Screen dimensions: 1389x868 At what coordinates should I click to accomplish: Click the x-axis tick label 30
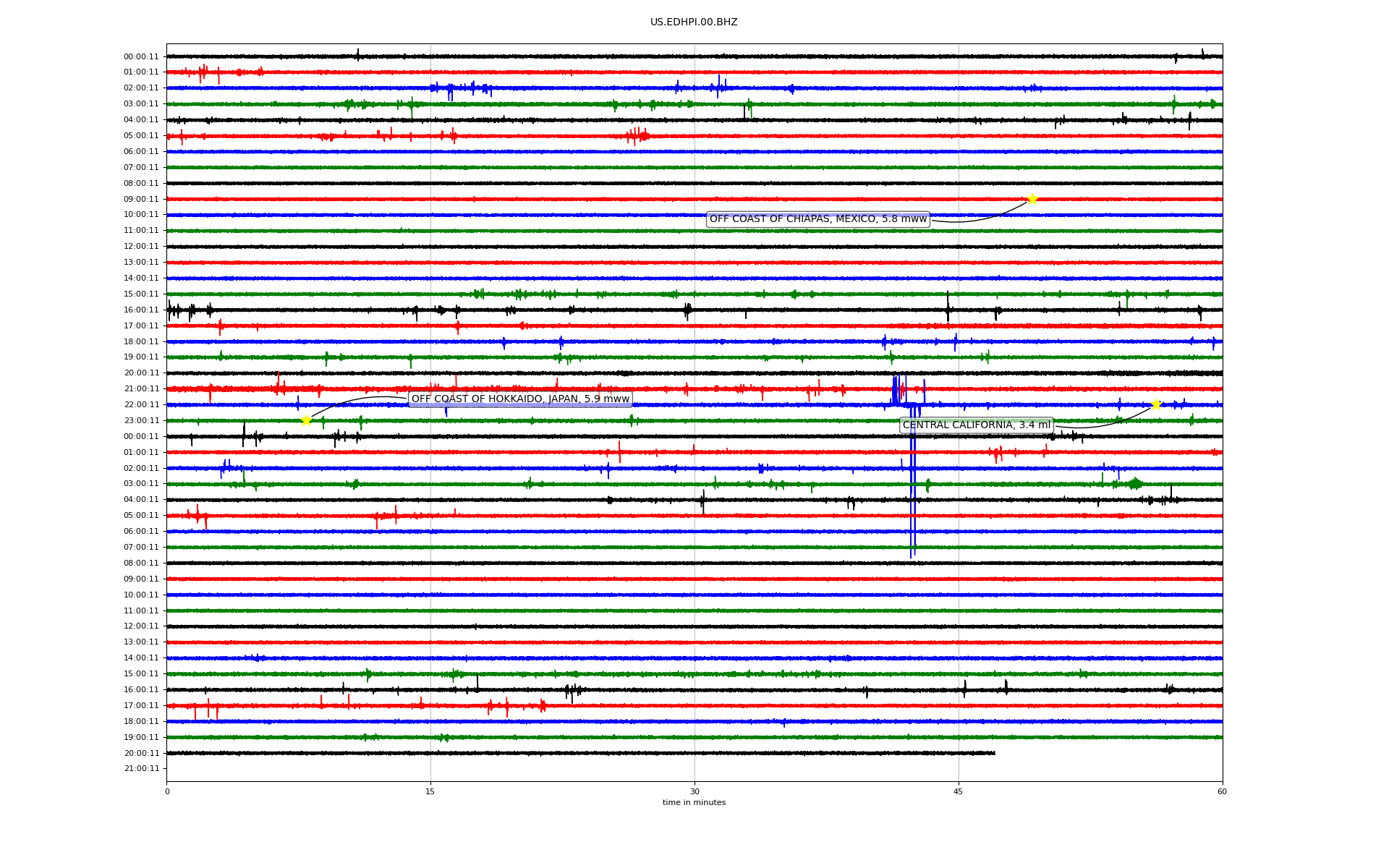click(x=694, y=791)
